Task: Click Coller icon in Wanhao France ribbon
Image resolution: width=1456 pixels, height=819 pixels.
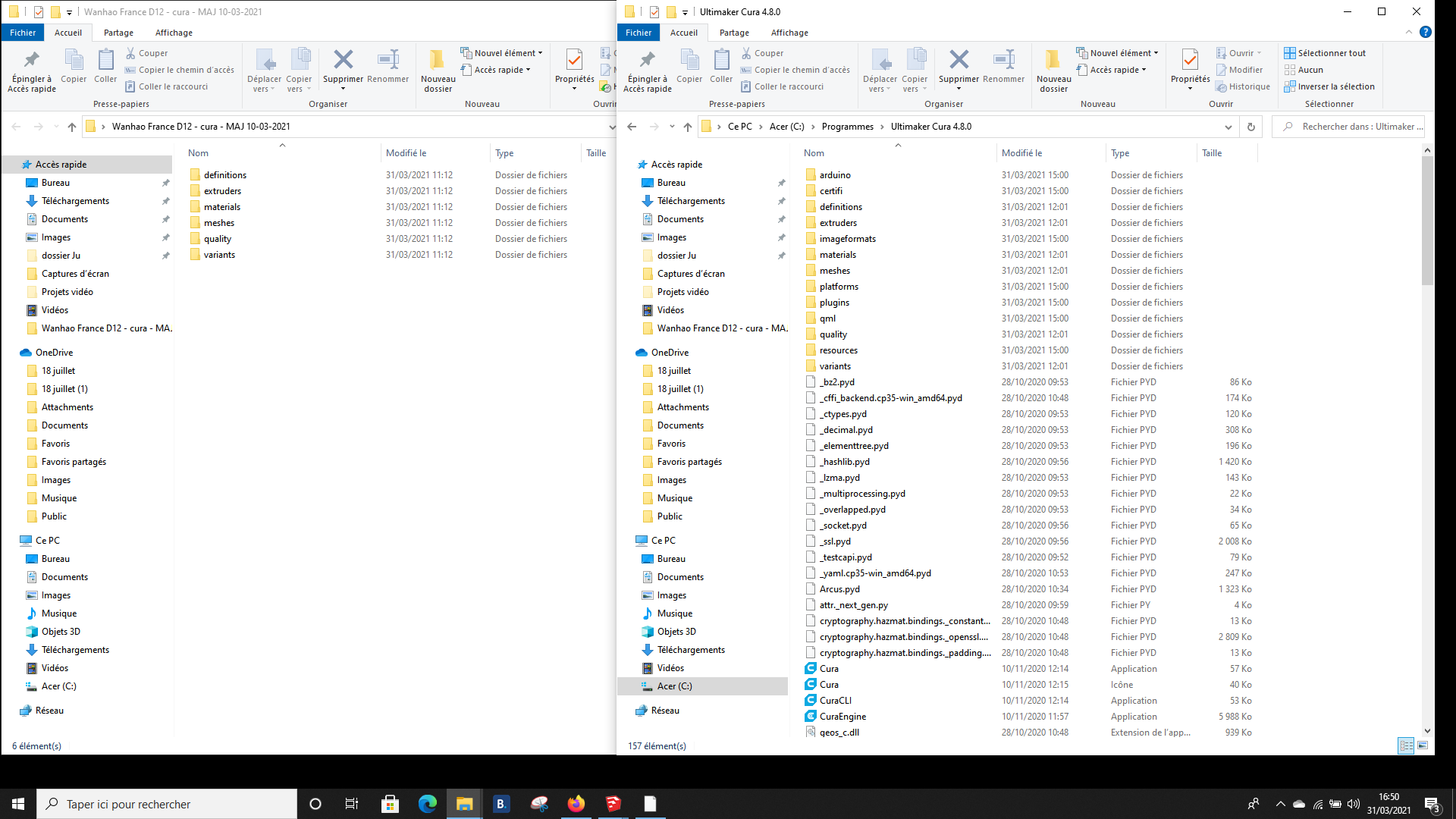Action: pyautogui.click(x=105, y=60)
